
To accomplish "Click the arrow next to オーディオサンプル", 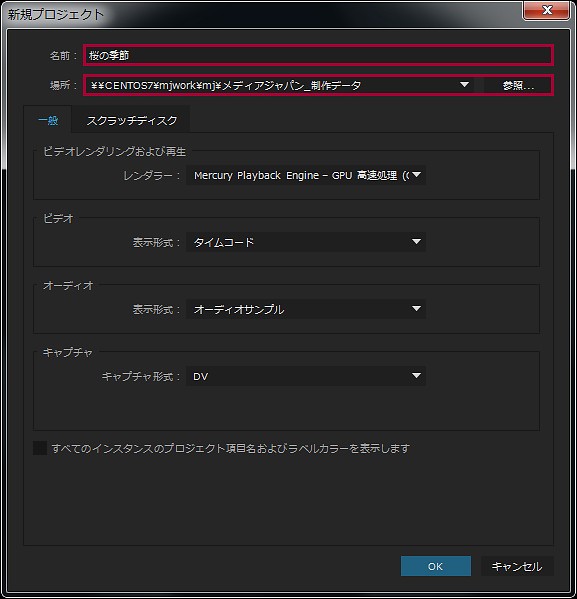I will (x=417, y=309).
